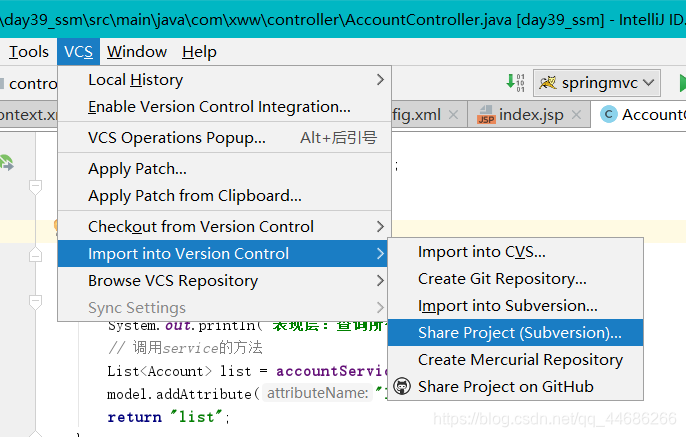Close the tab ending in fig.xml
Image resolution: width=686 pixels, height=437 pixels.
click(454, 115)
